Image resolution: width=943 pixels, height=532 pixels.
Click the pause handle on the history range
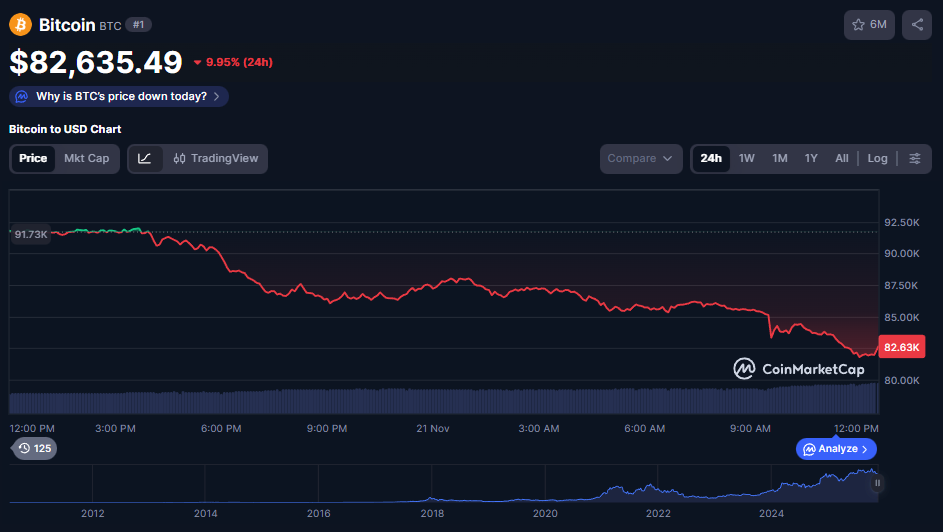(877, 483)
